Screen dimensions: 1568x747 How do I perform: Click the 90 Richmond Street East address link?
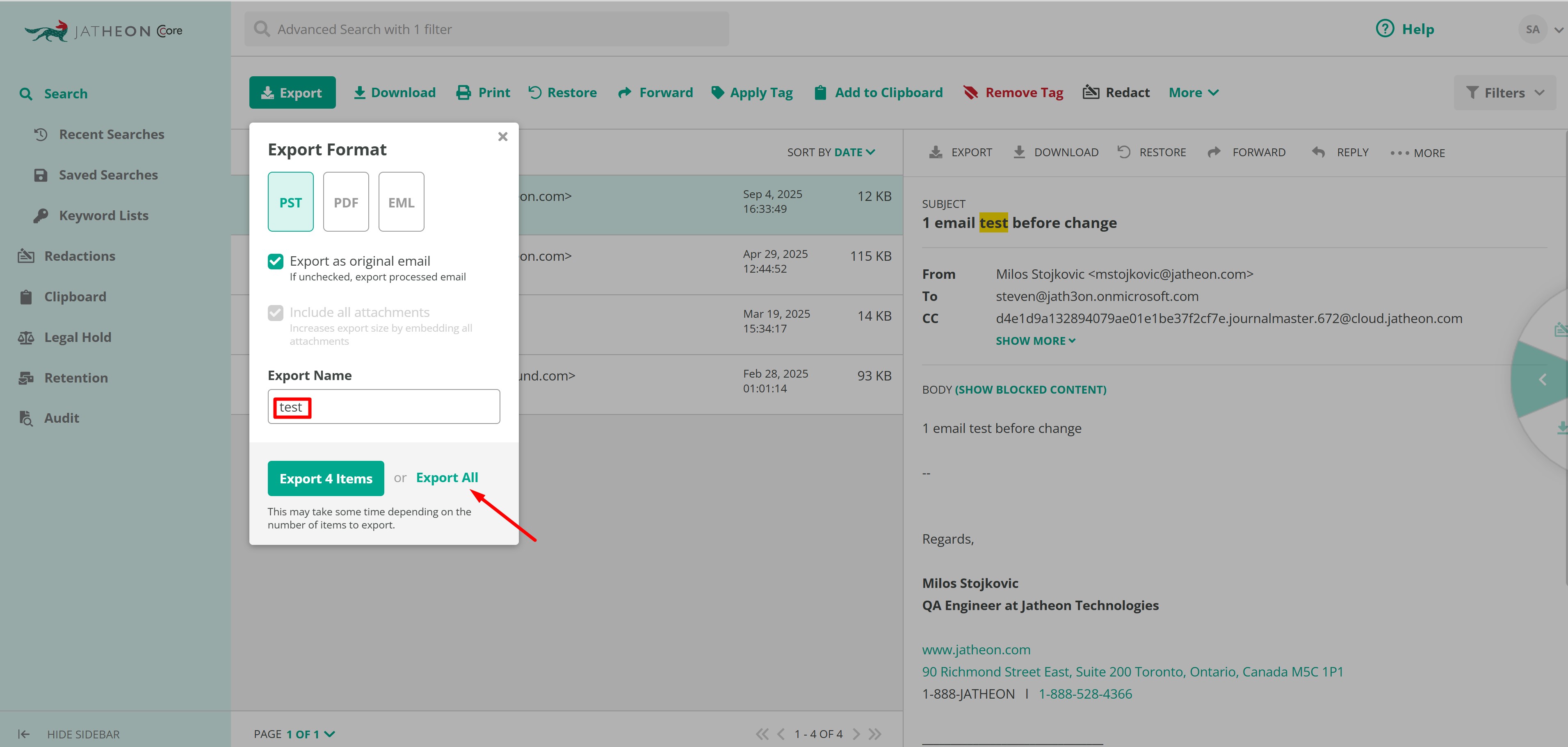click(1133, 672)
